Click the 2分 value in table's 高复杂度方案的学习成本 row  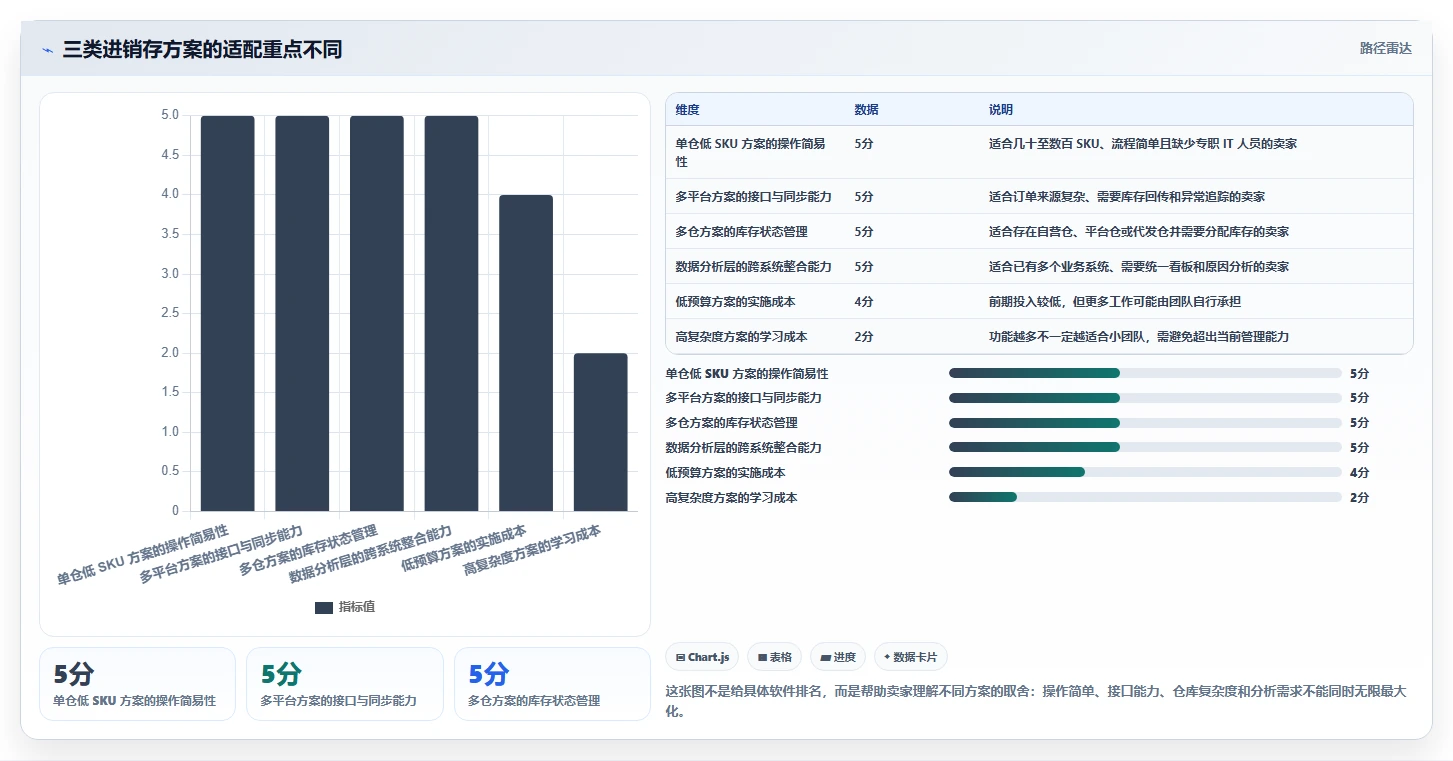pyautogui.click(x=864, y=337)
